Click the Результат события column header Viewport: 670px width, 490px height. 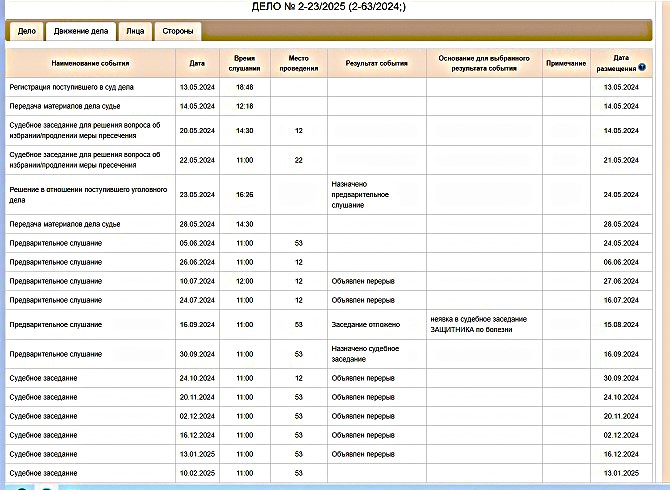[376, 63]
